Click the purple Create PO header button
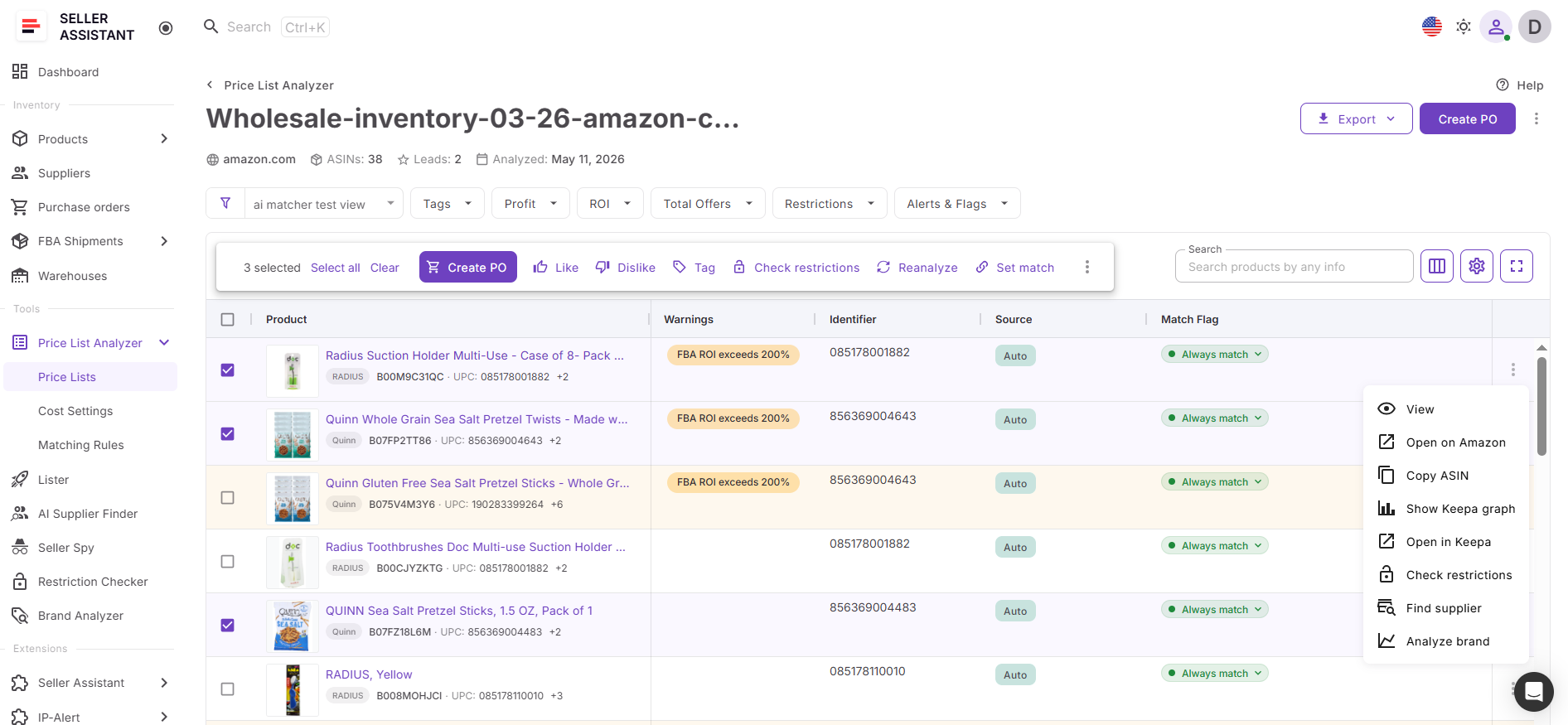The height and width of the screenshot is (725, 1568). 1468,118
